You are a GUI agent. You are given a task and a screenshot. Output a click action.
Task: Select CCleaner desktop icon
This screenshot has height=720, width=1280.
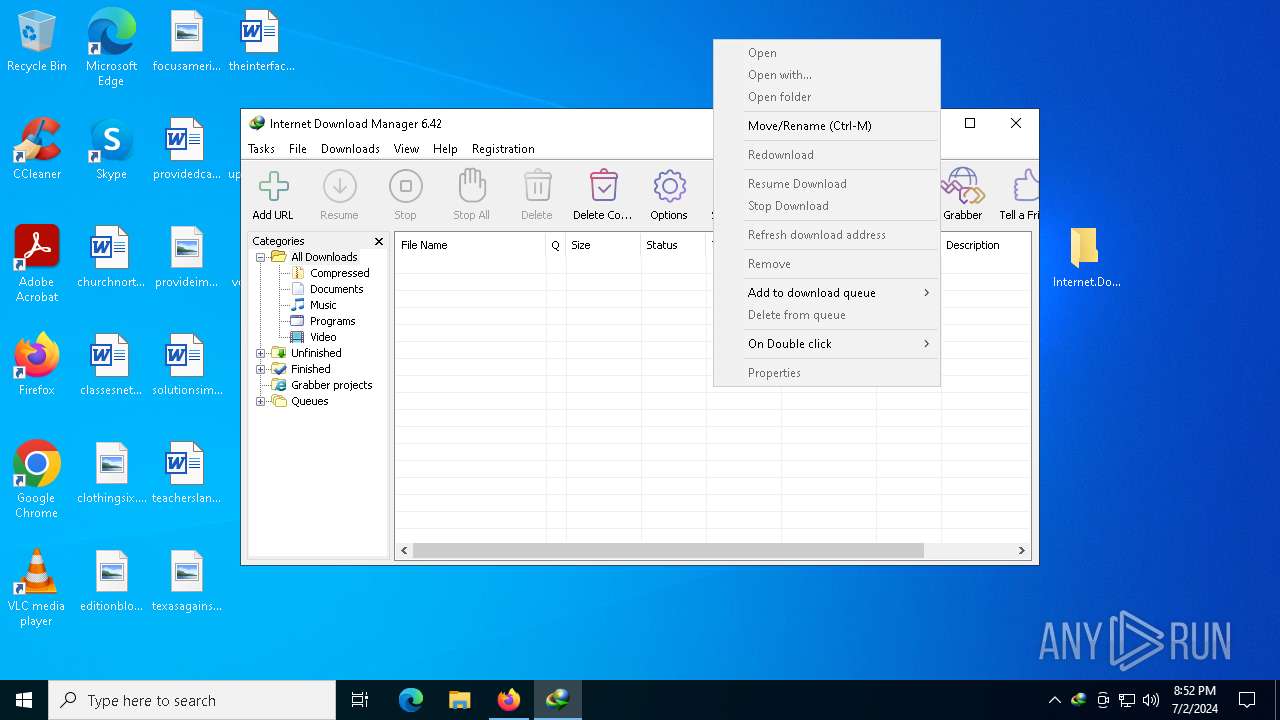(x=37, y=150)
